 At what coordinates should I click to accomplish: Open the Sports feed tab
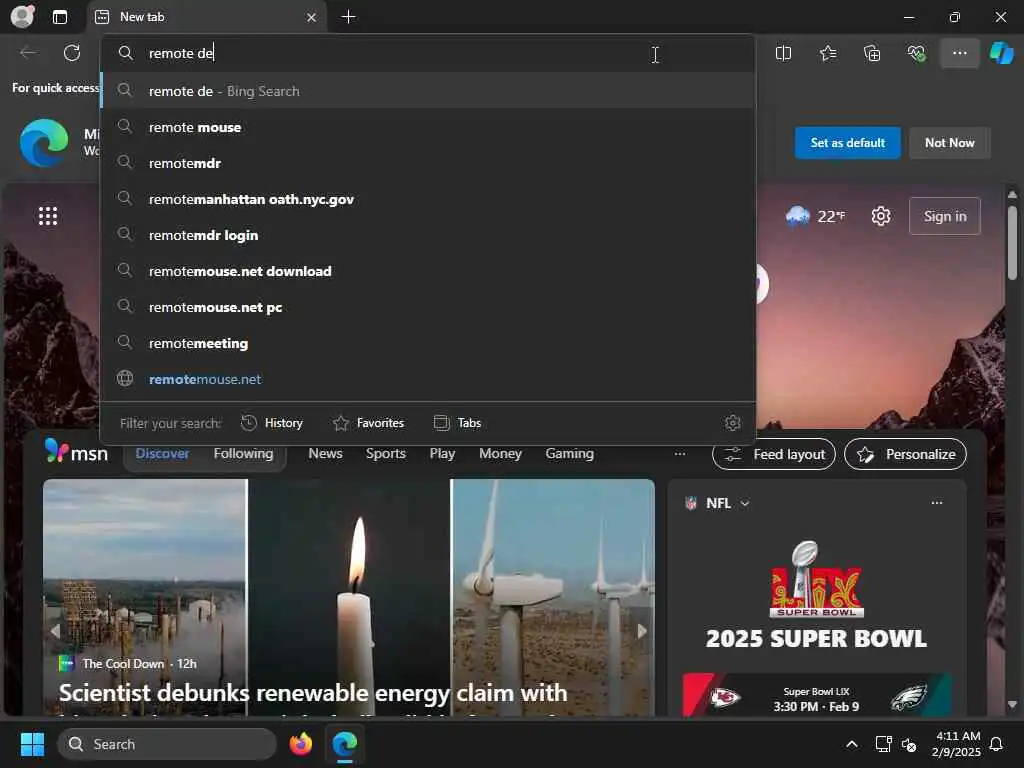pos(385,453)
